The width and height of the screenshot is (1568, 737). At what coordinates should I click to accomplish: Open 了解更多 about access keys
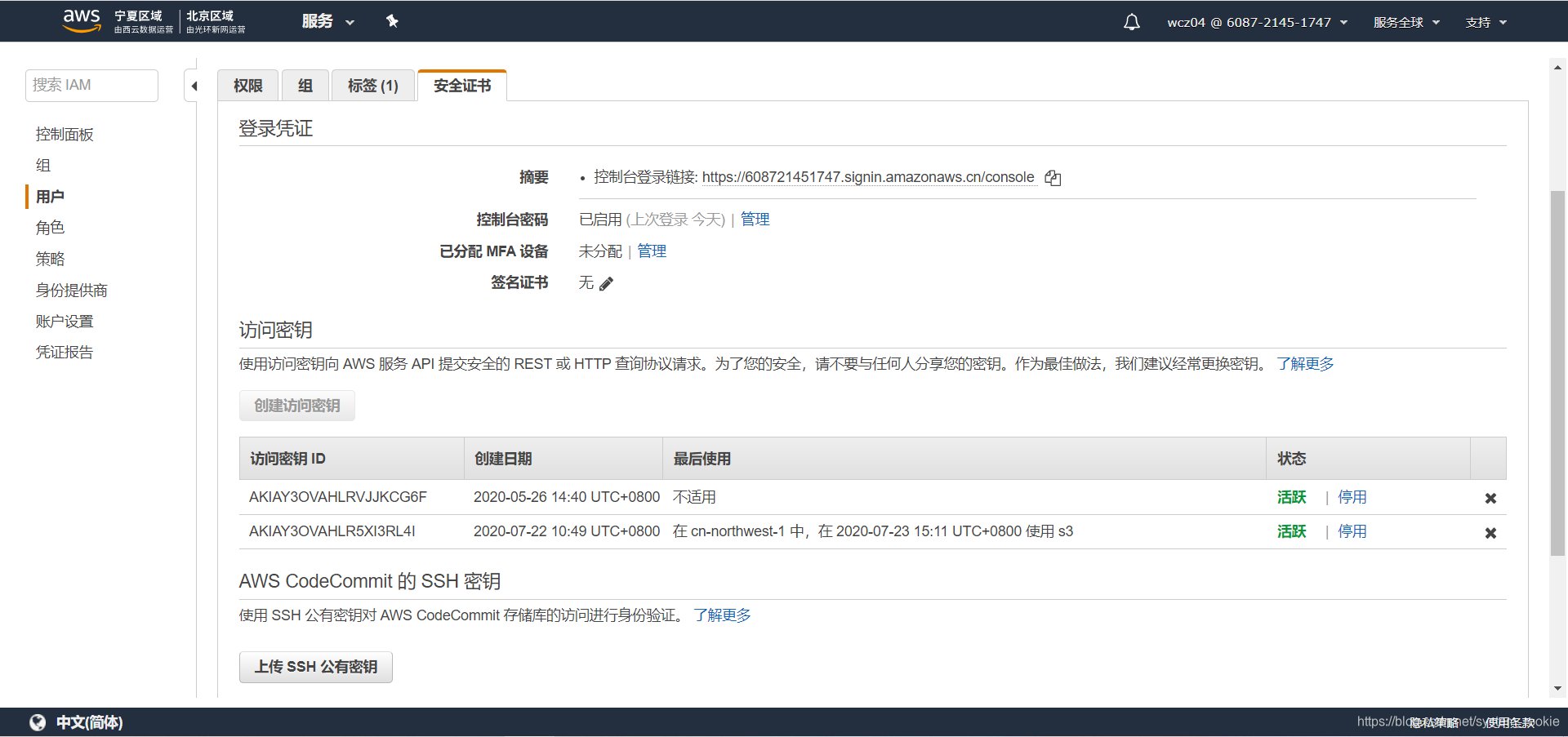tap(1305, 364)
